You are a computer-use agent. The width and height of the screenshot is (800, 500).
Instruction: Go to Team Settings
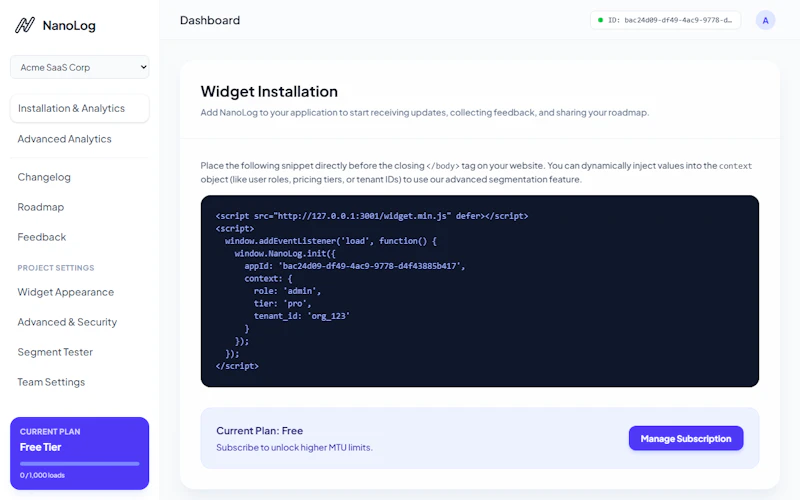tap(51, 382)
